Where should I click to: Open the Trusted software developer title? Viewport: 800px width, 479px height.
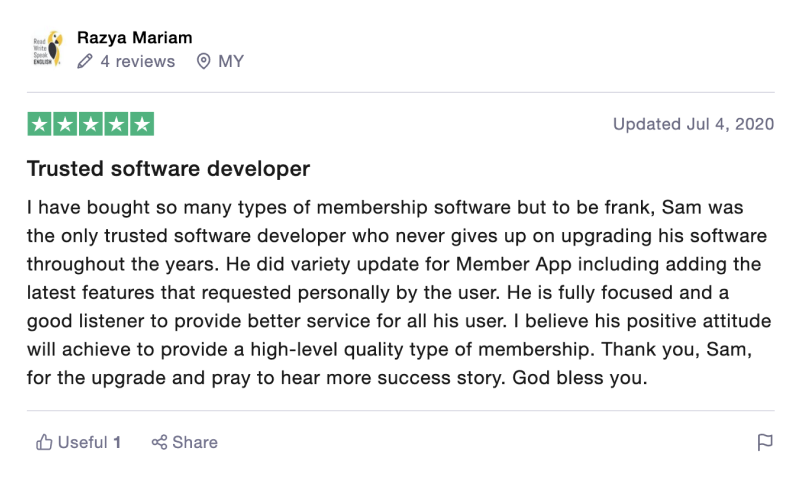[x=168, y=169]
